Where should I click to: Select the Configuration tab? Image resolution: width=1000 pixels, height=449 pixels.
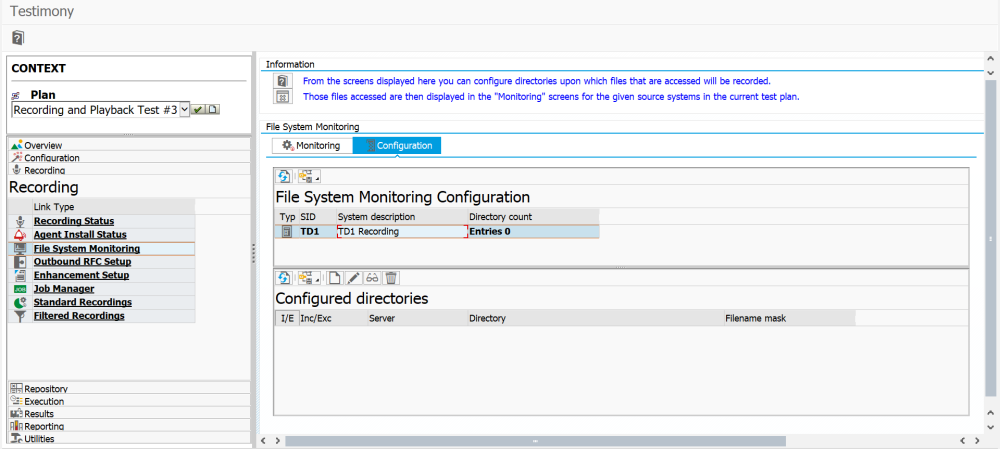point(397,145)
